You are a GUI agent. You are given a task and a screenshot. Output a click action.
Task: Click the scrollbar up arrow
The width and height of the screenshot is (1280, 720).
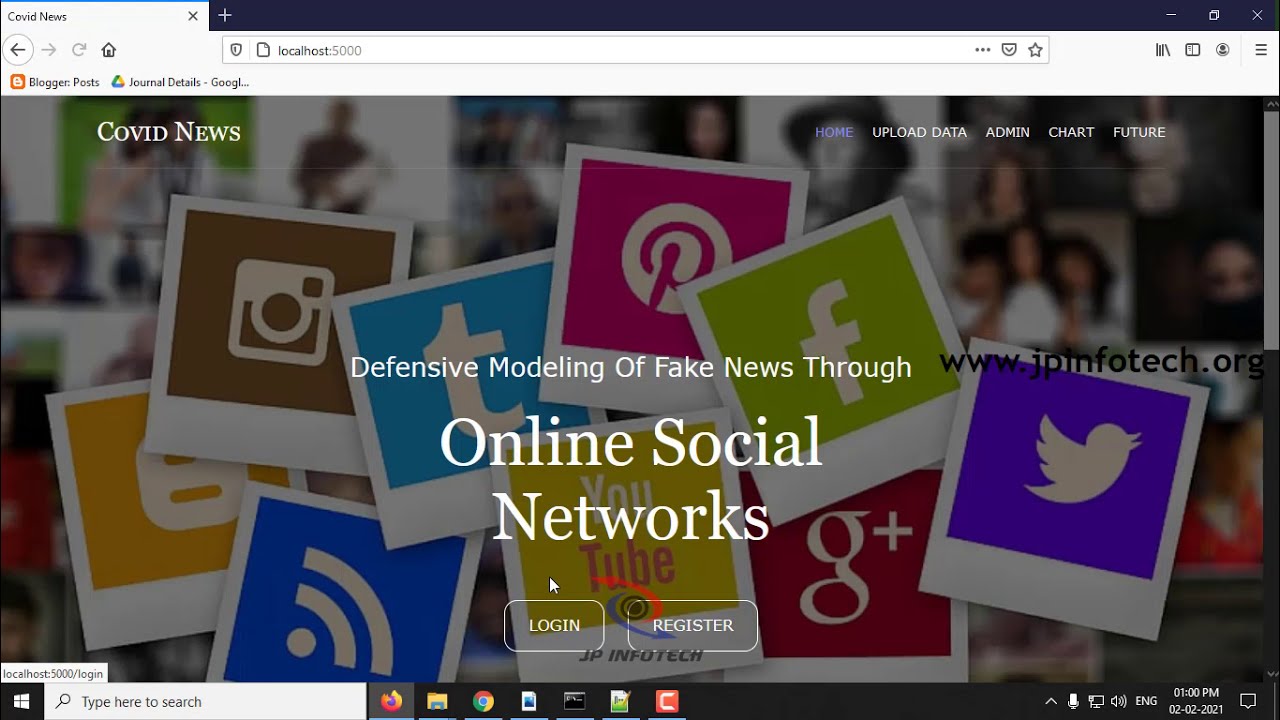[1272, 103]
